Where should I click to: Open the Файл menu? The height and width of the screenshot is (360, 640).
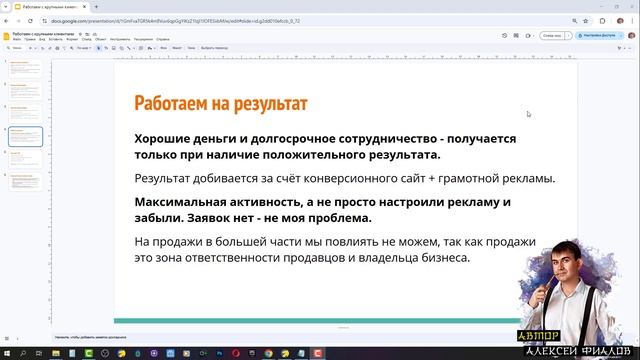coord(17,39)
